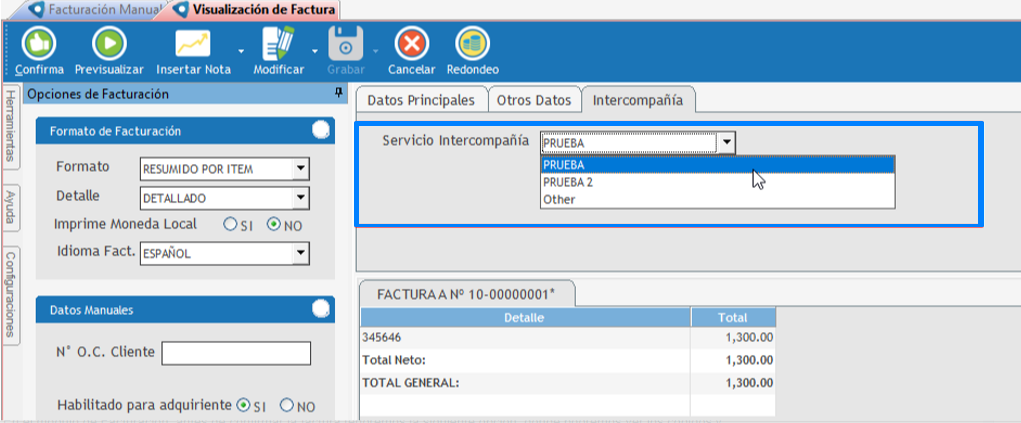The height and width of the screenshot is (423, 1021).
Task: Select NO for Imprime Moneda Local
Action: 274,225
